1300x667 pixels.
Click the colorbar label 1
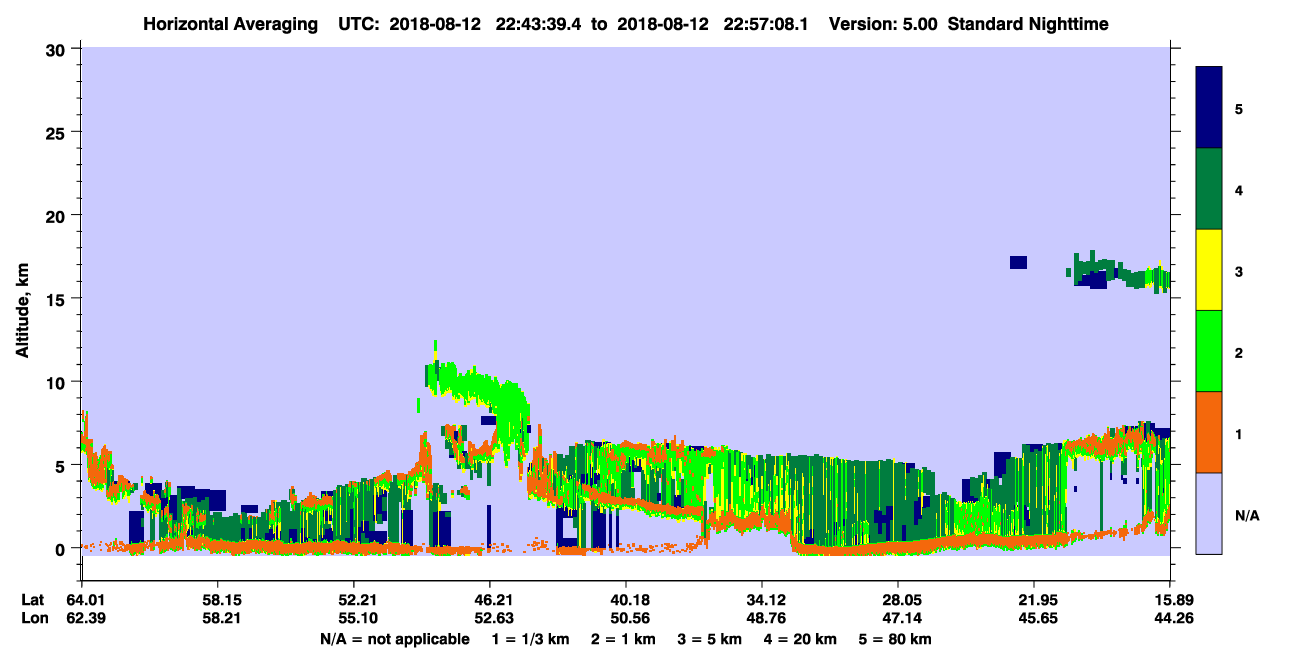(x=1238, y=434)
